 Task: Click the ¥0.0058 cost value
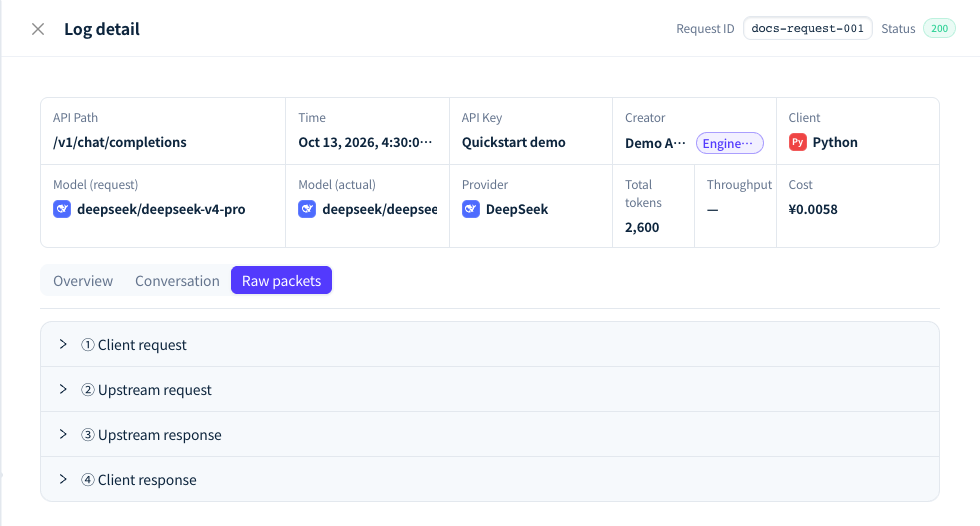tap(813, 209)
